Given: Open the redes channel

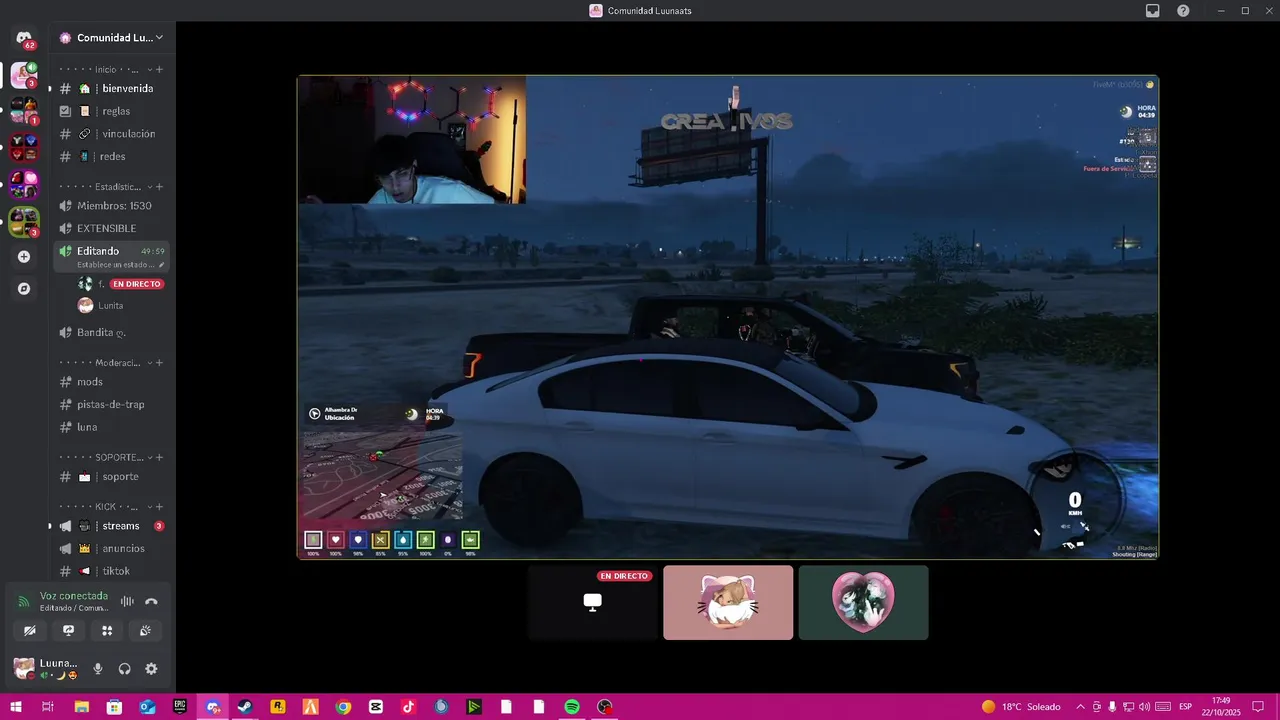Looking at the screenshot, I should click(112, 157).
